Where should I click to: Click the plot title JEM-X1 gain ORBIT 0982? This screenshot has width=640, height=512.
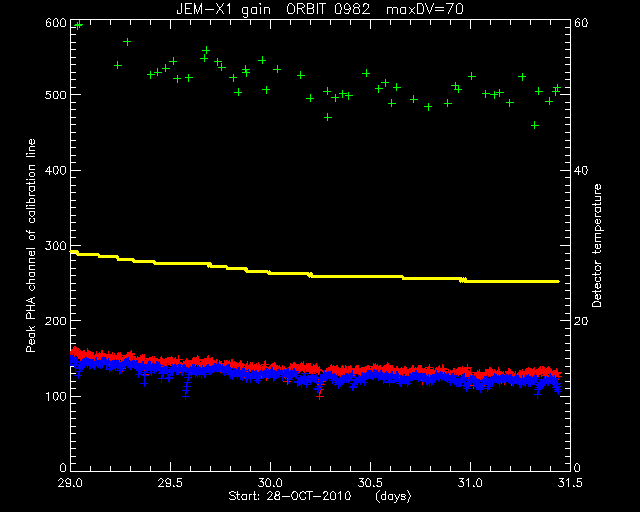(x=273, y=9)
